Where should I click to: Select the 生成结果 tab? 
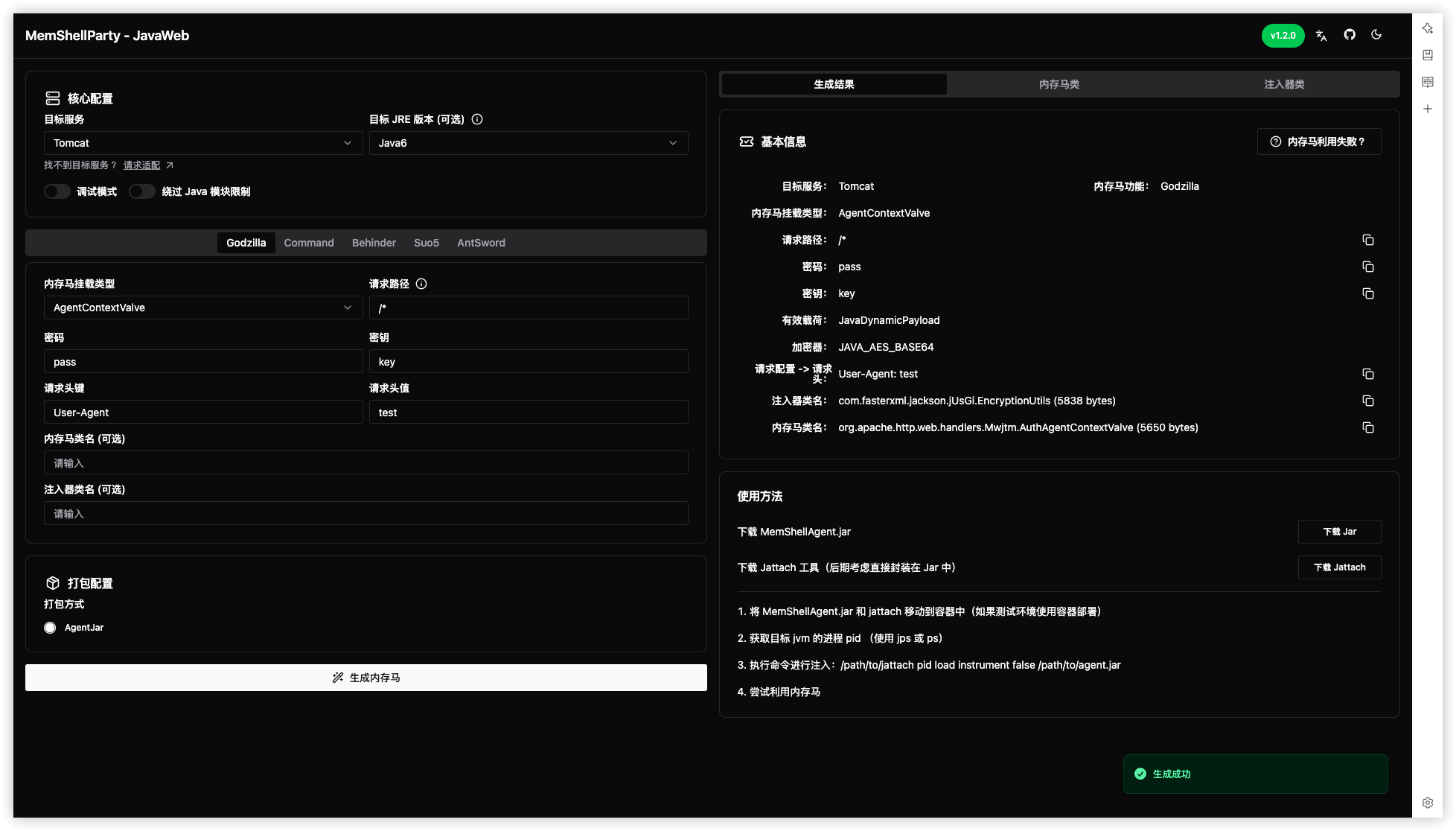click(x=834, y=84)
